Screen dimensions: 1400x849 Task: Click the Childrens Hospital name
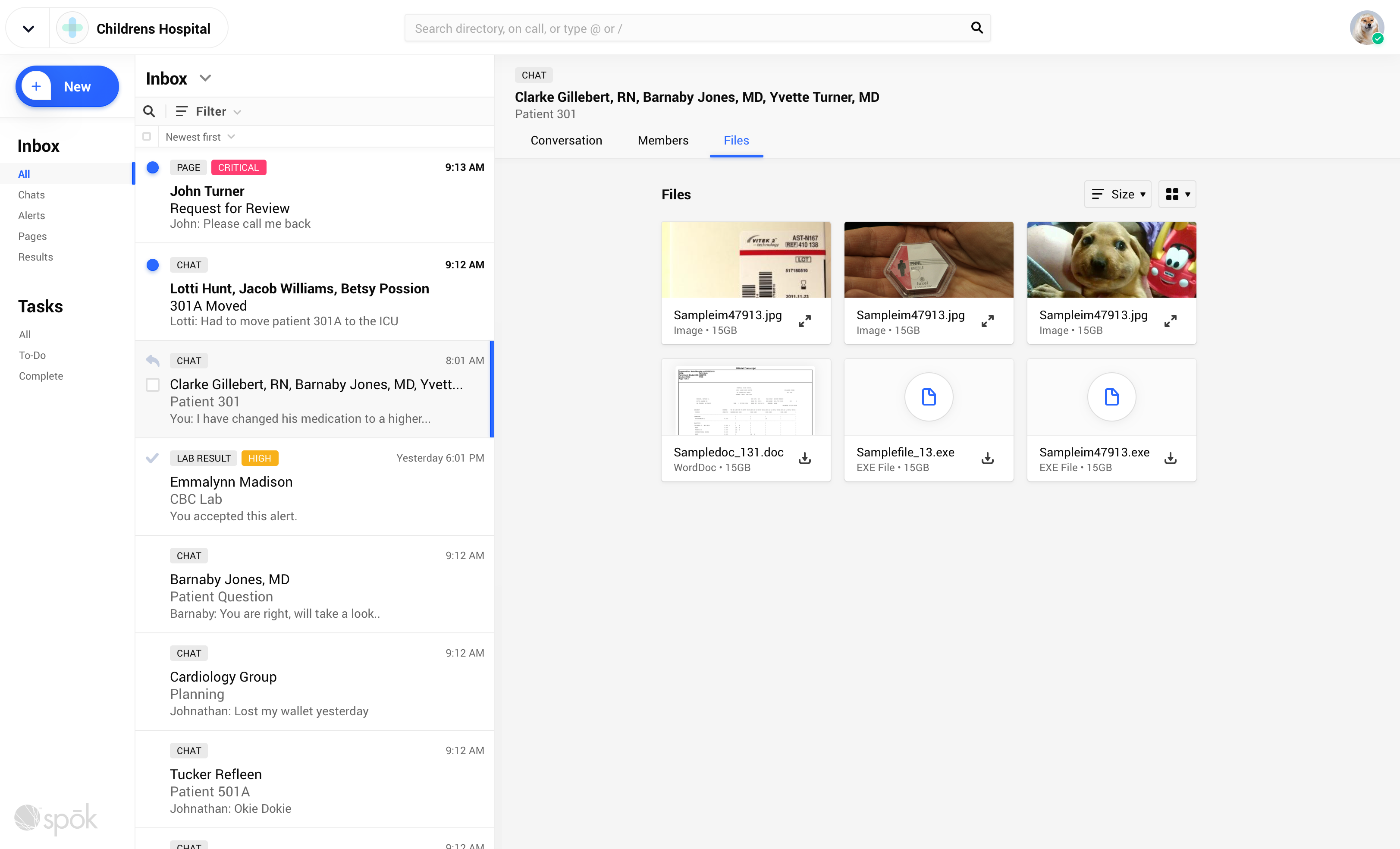(154, 28)
